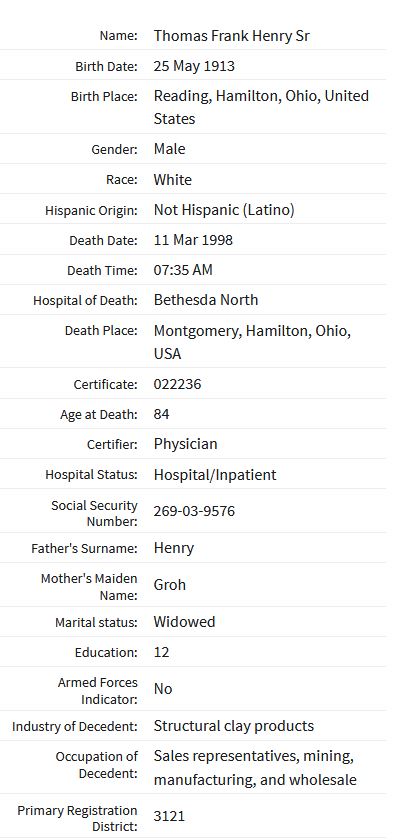
Task: Click Structural clay products industry value
Action: [x=234, y=726]
